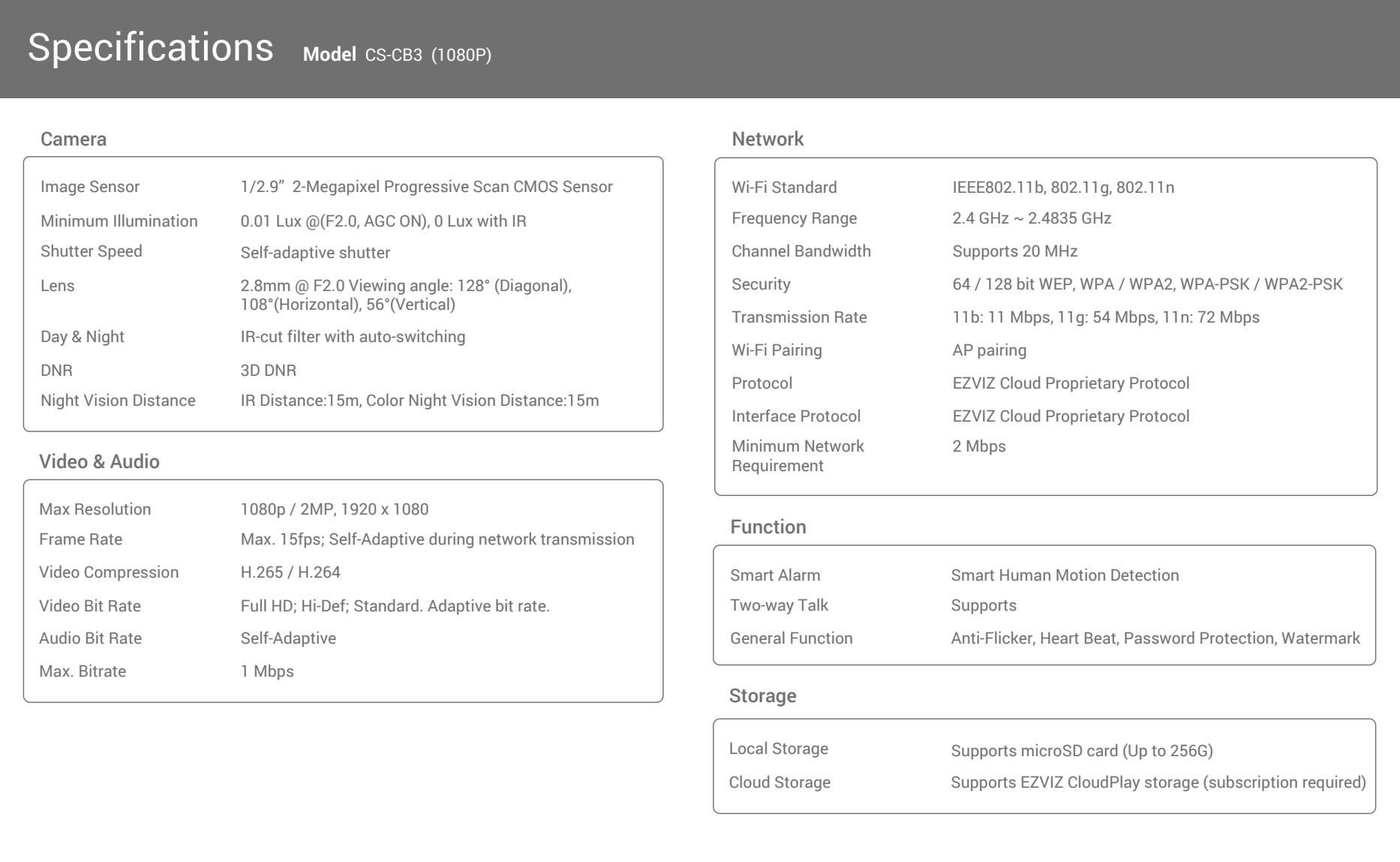Click the Night Vision Distance value
The width and height of the screenshot is (1400, 862).
coord(419,401)
